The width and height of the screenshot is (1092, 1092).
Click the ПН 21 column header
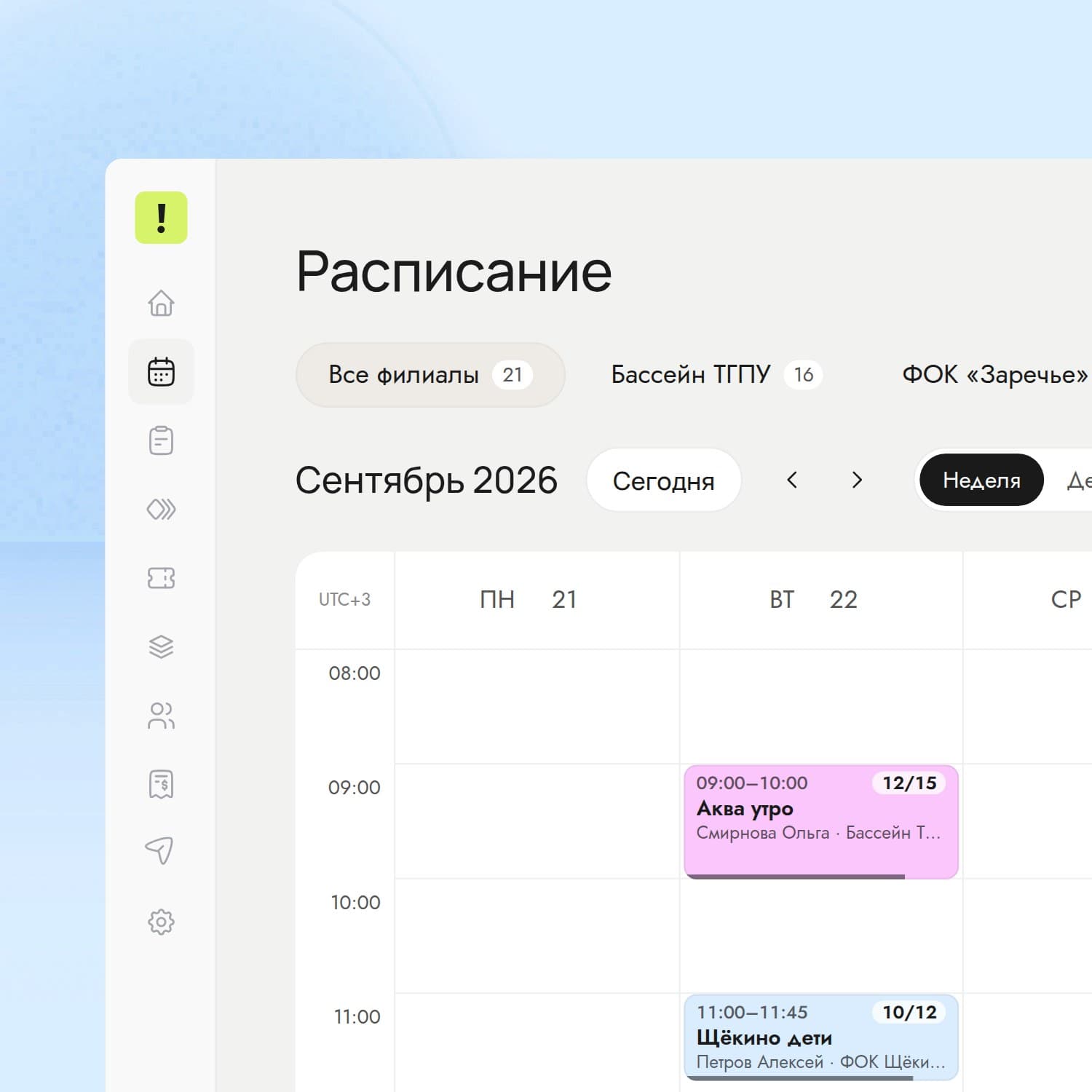pos(537,599)
